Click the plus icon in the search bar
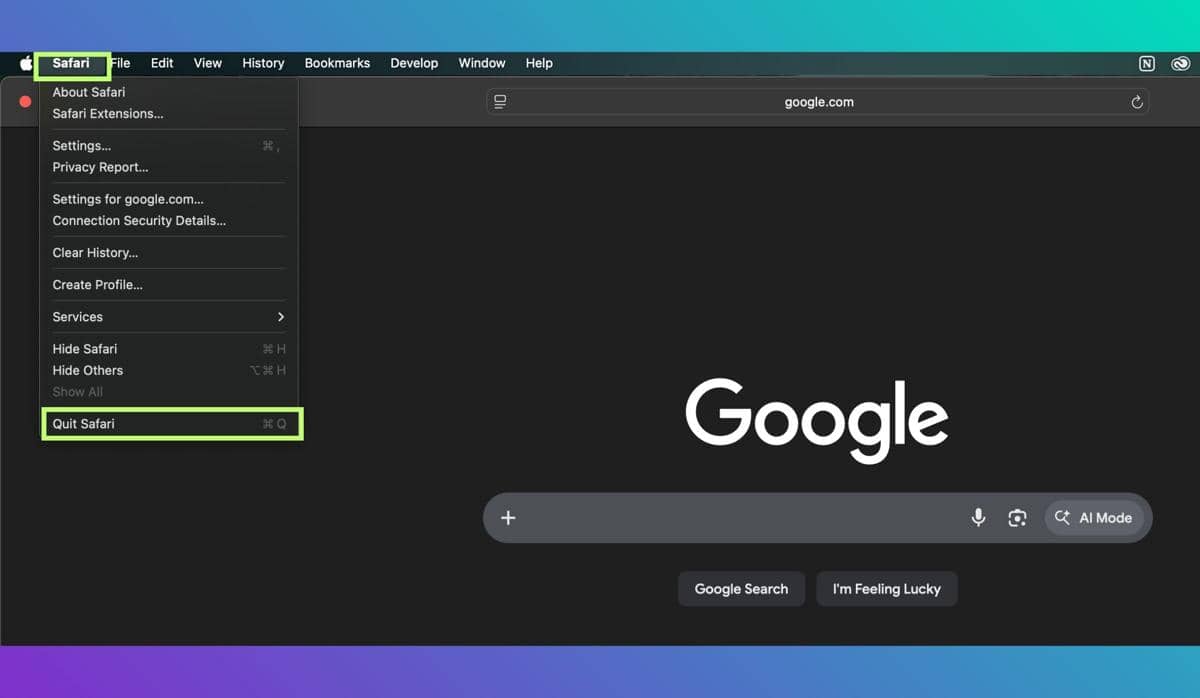Image resolution: width=1200 pixels, height=698 pixels. (508, 518)
